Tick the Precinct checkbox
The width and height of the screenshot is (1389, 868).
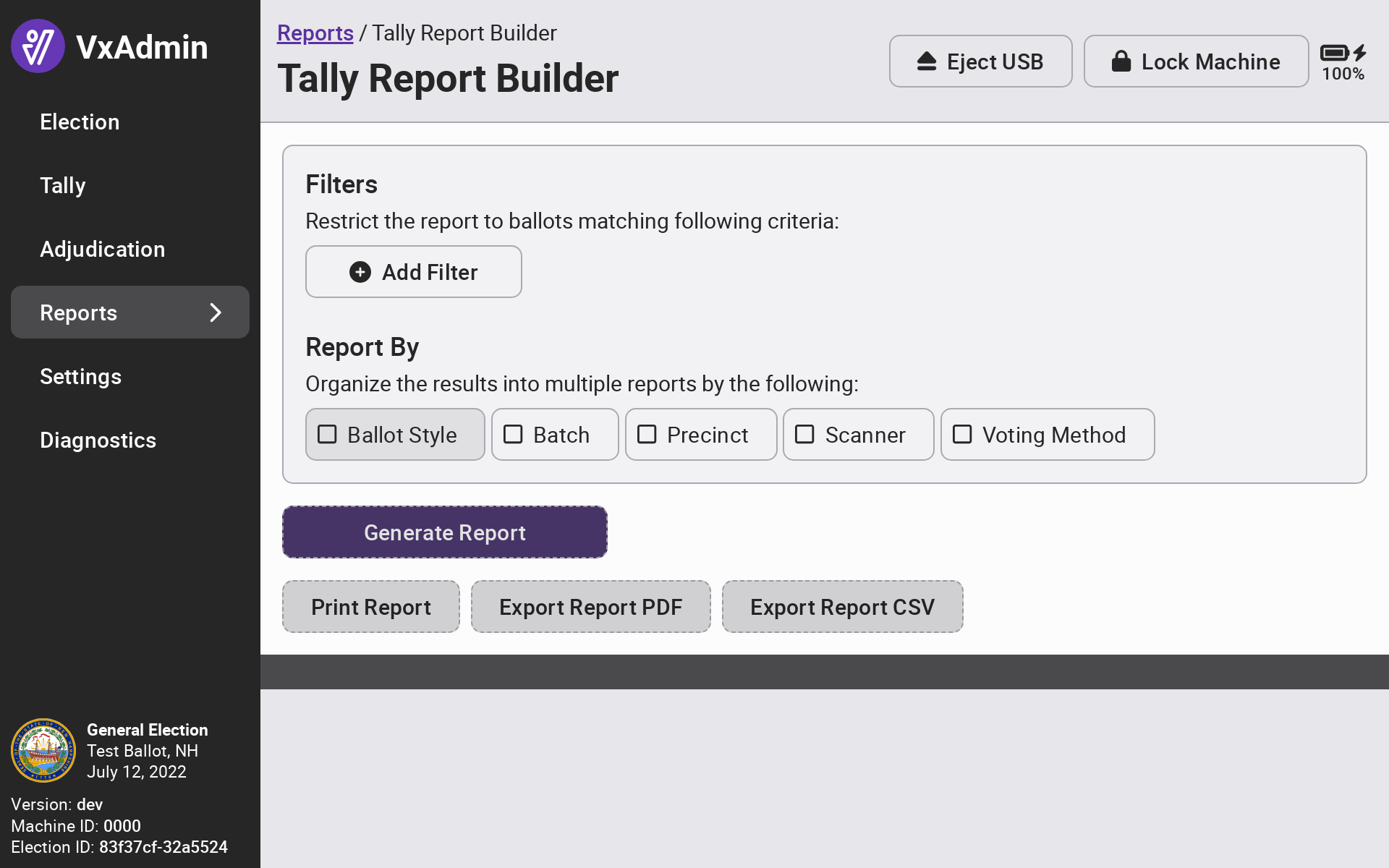tap(647, 435)
